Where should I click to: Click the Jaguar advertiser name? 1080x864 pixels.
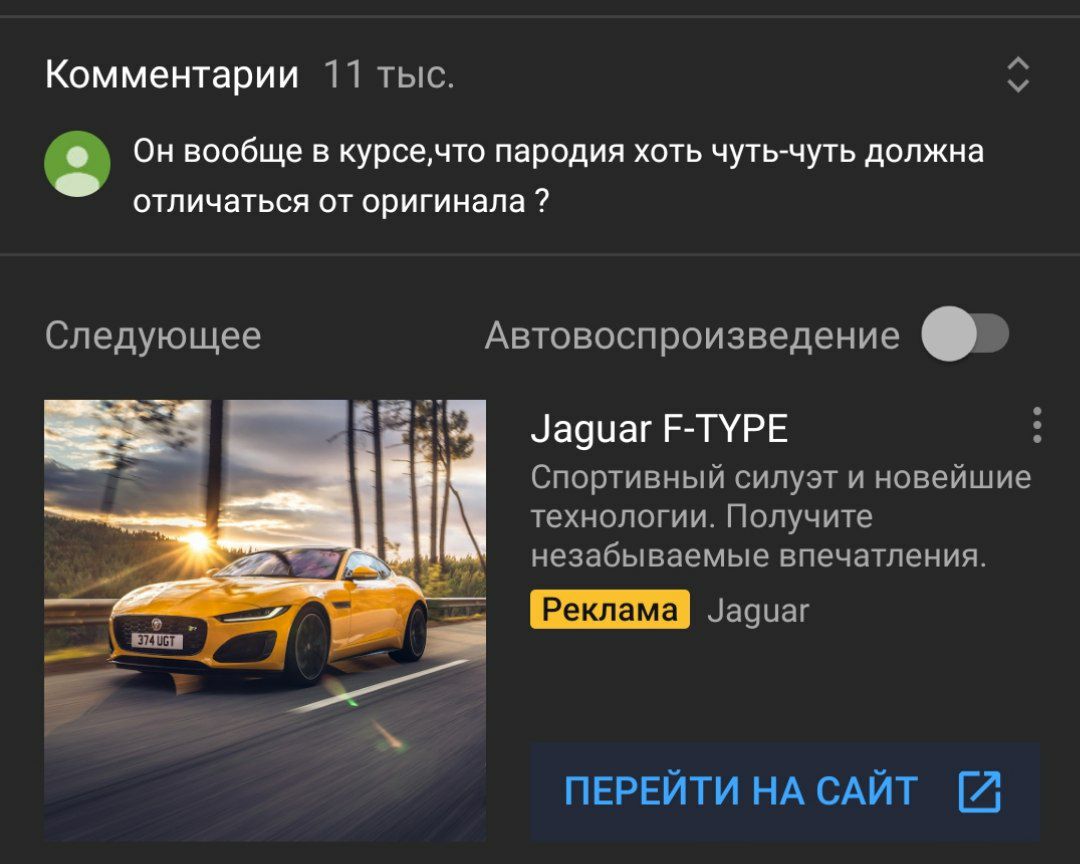click(758, 611)
